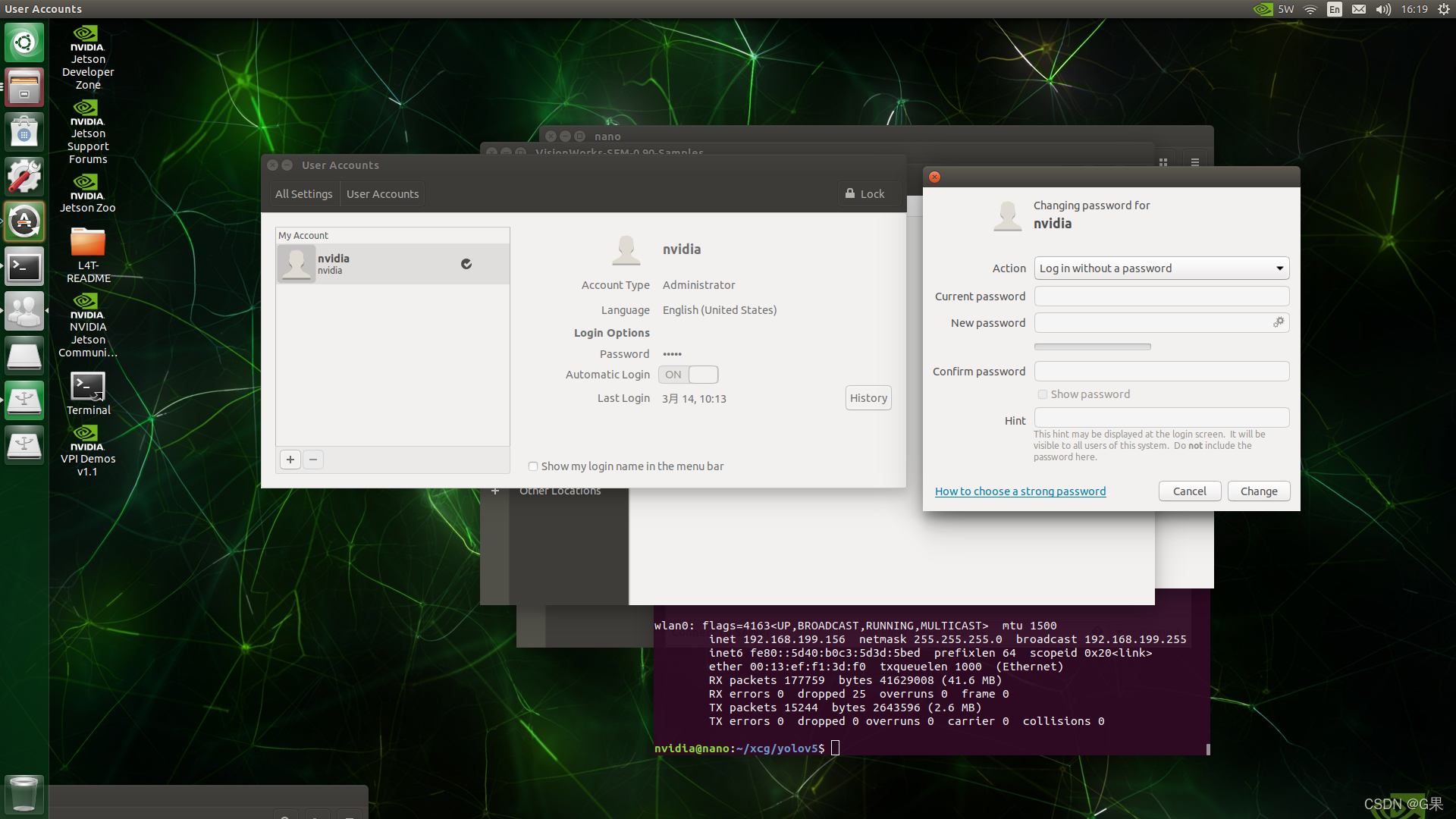
Task: Enable Show my login name in menu bar
Action: pos(533,466)
